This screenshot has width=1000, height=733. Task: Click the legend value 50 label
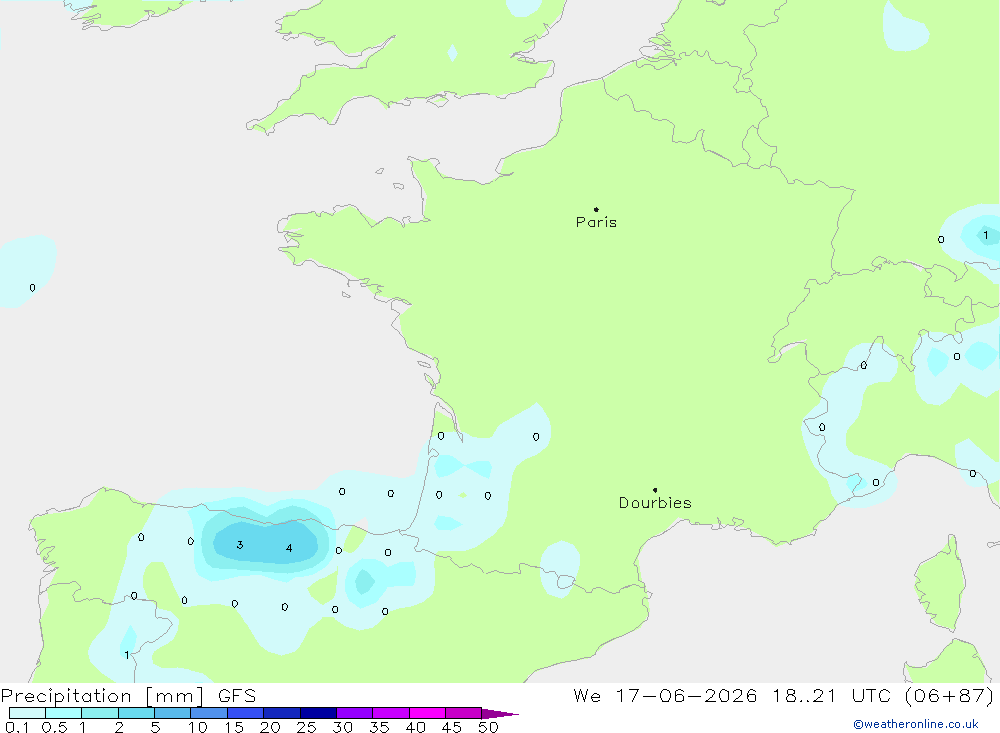coord(488,727)
